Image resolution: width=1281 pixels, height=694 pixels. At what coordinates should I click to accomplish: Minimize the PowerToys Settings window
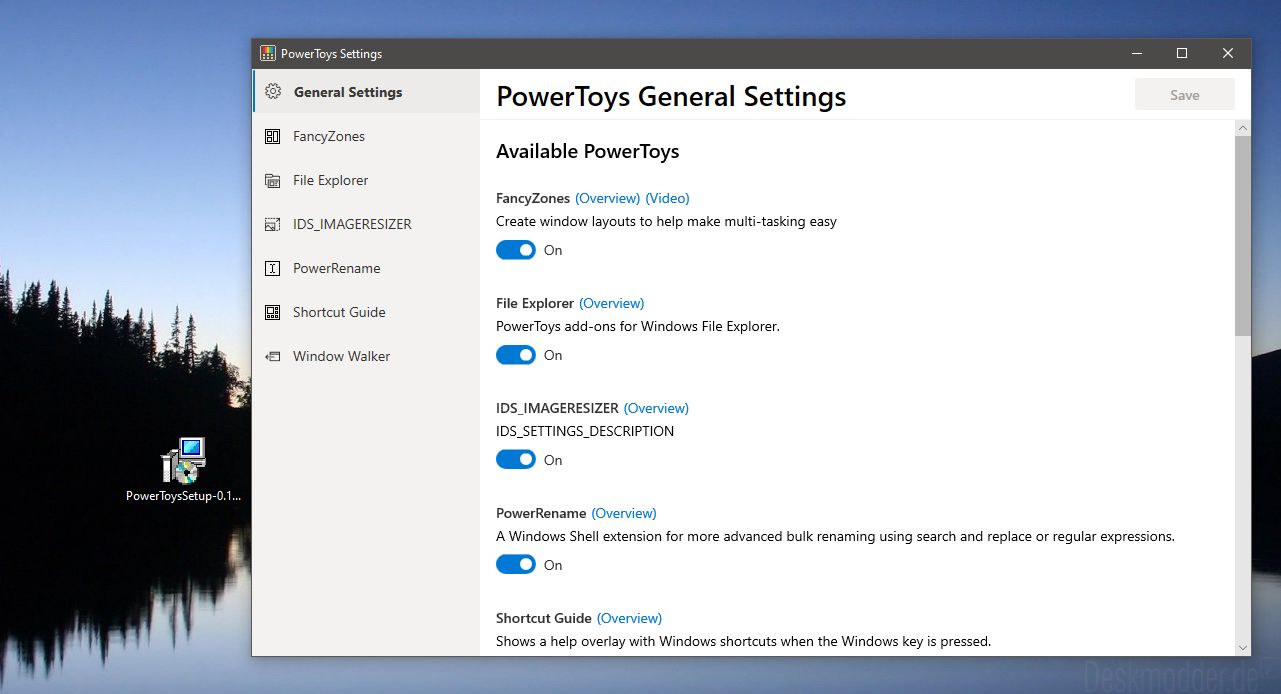click(1137, 53)
